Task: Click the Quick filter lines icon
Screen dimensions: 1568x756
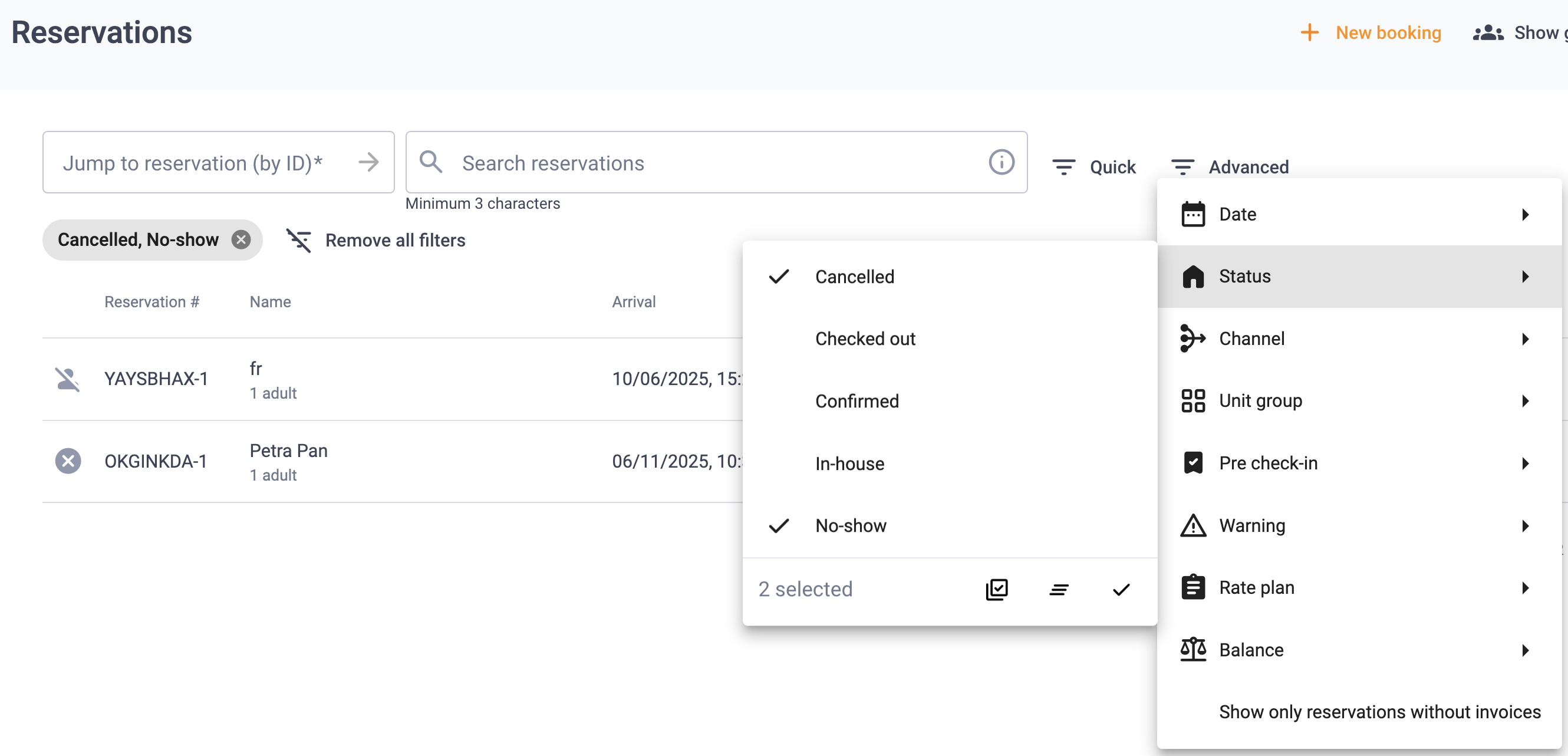Action: pyautogui.click(x=1063, y=166)
